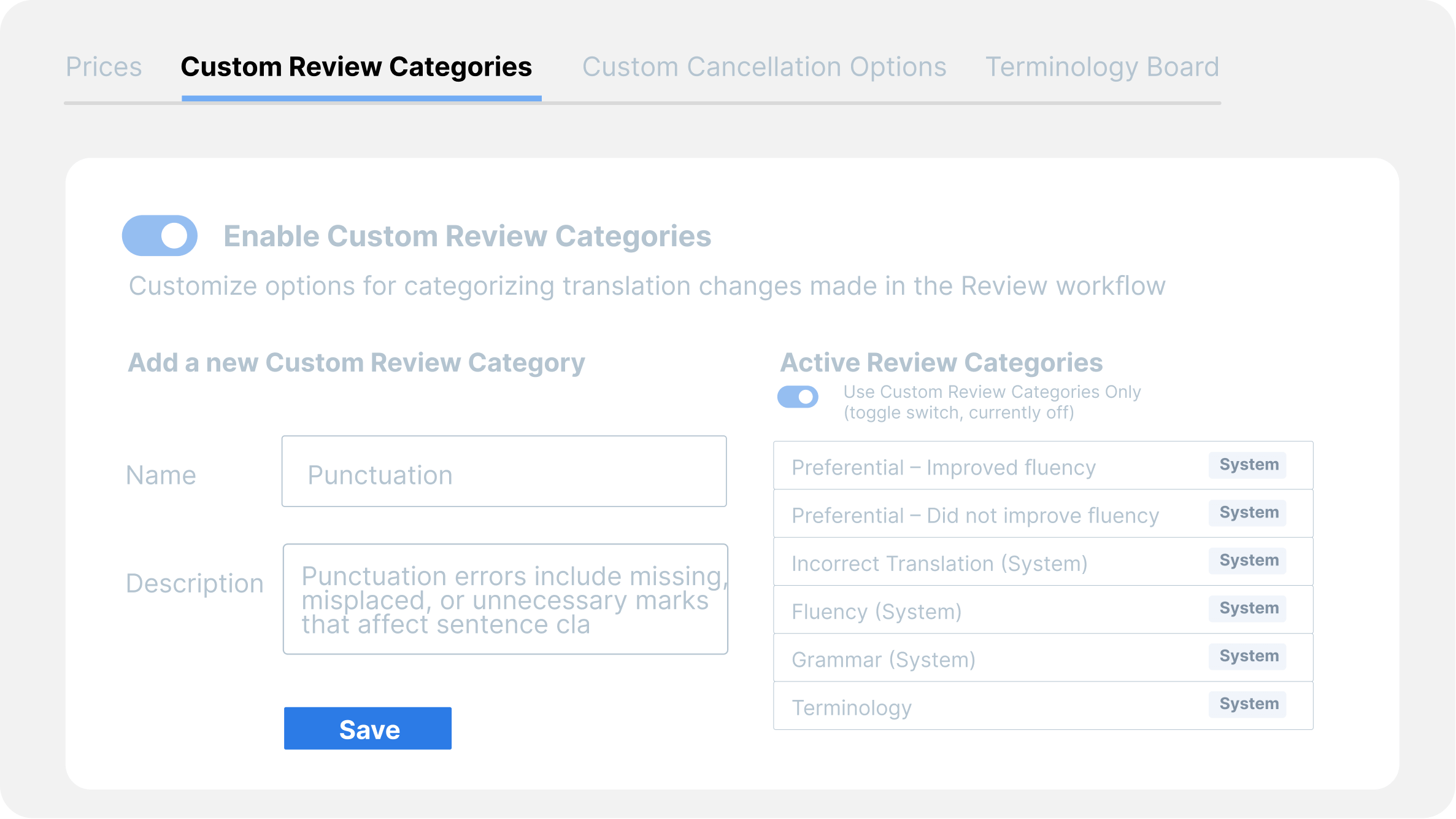Open the Prices tab
This screenshot has height=819, width=1456.
104,67
